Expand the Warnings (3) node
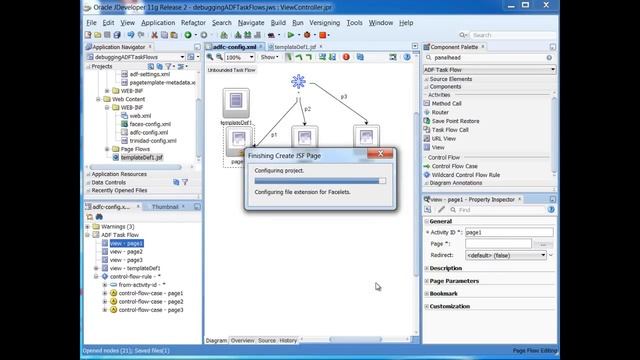This screenshot has width=640, height=360. (x=87, y=227)
